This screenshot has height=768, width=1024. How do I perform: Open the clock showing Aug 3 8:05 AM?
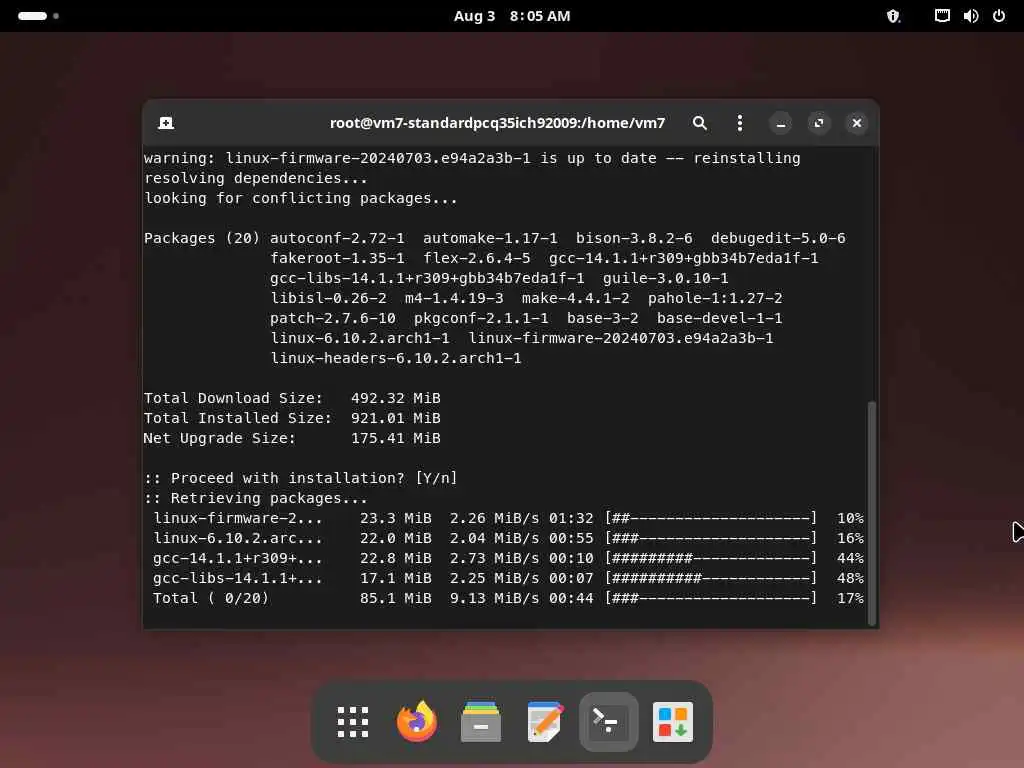[x=512, y=16]
